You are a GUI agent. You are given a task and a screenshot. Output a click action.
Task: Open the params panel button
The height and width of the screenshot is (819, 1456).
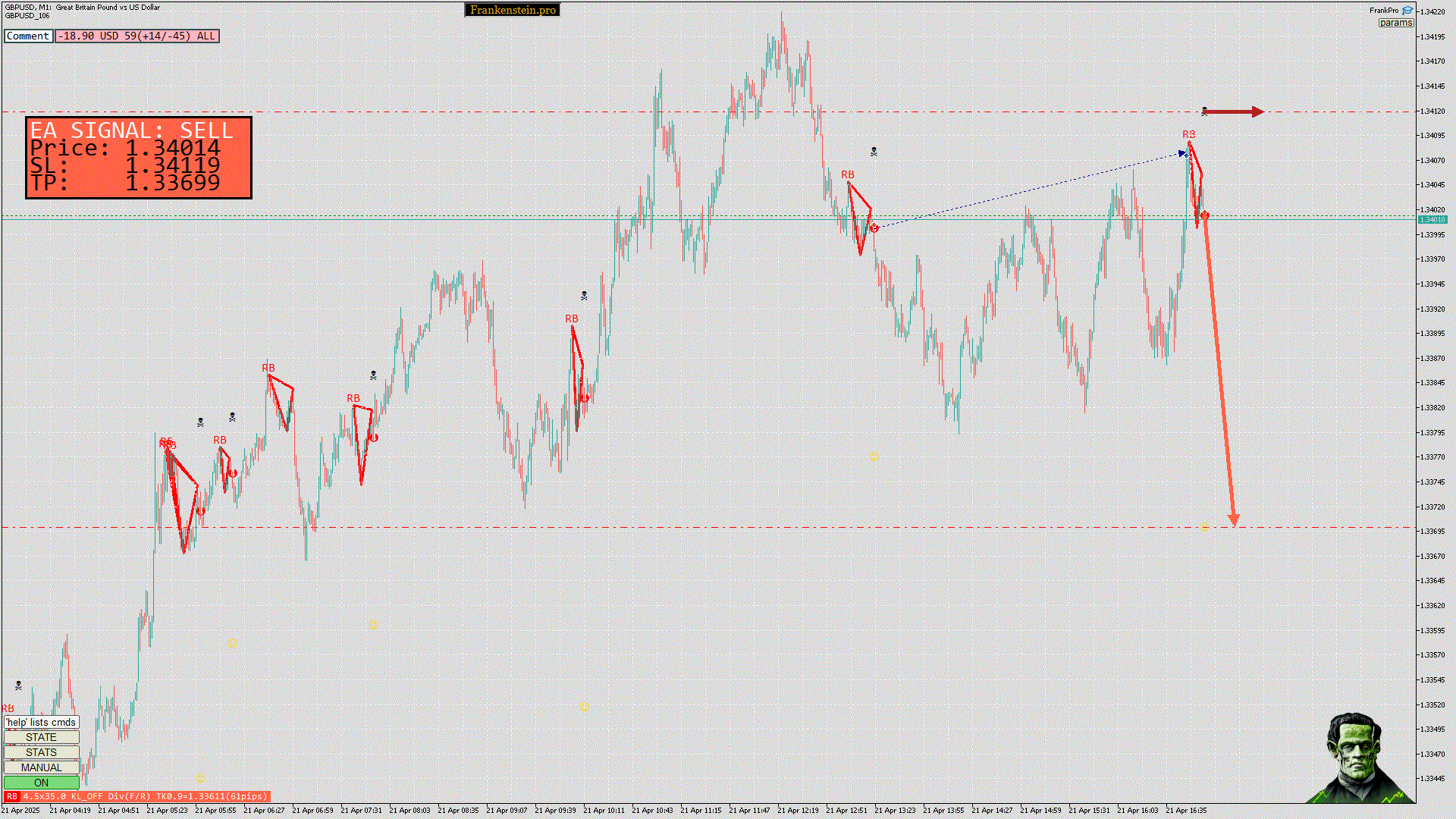(x=1395, y=23)
